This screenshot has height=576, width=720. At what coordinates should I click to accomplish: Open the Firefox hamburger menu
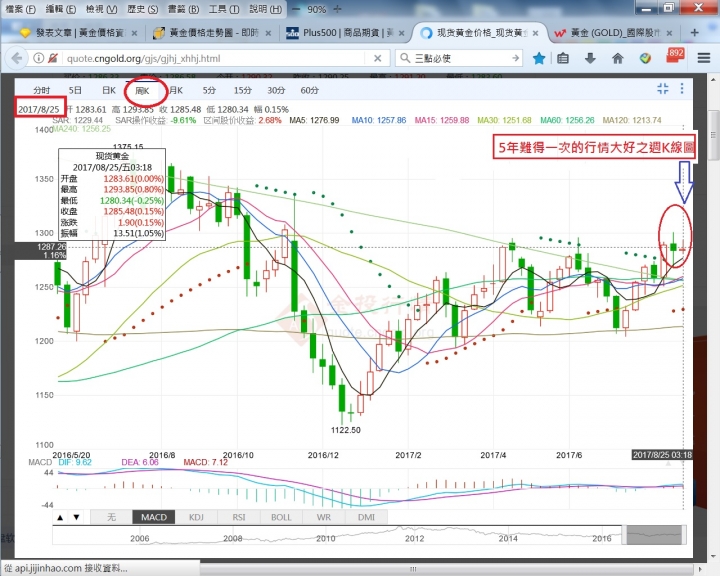pyautogui.click(x=703, y=58)
